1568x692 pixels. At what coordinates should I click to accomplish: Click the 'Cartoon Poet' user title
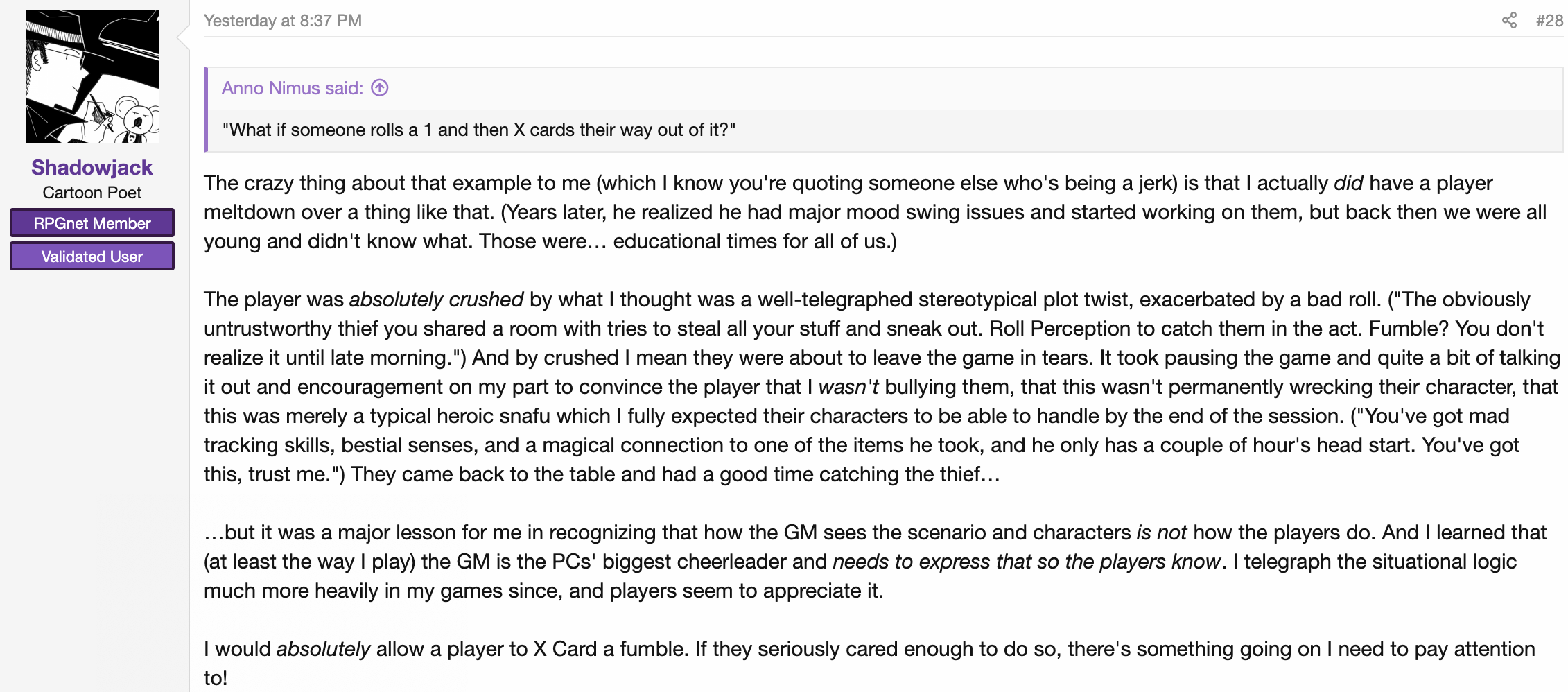pos(92,193)
